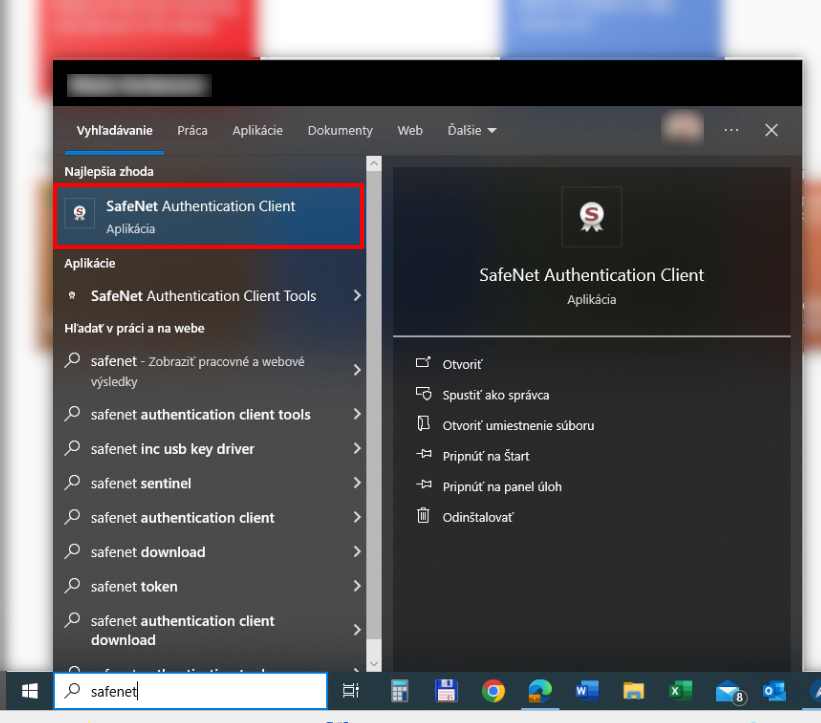
Task: Open File Explorer from the taskbar
Action: pyautogui.click(x=634, y=691)
